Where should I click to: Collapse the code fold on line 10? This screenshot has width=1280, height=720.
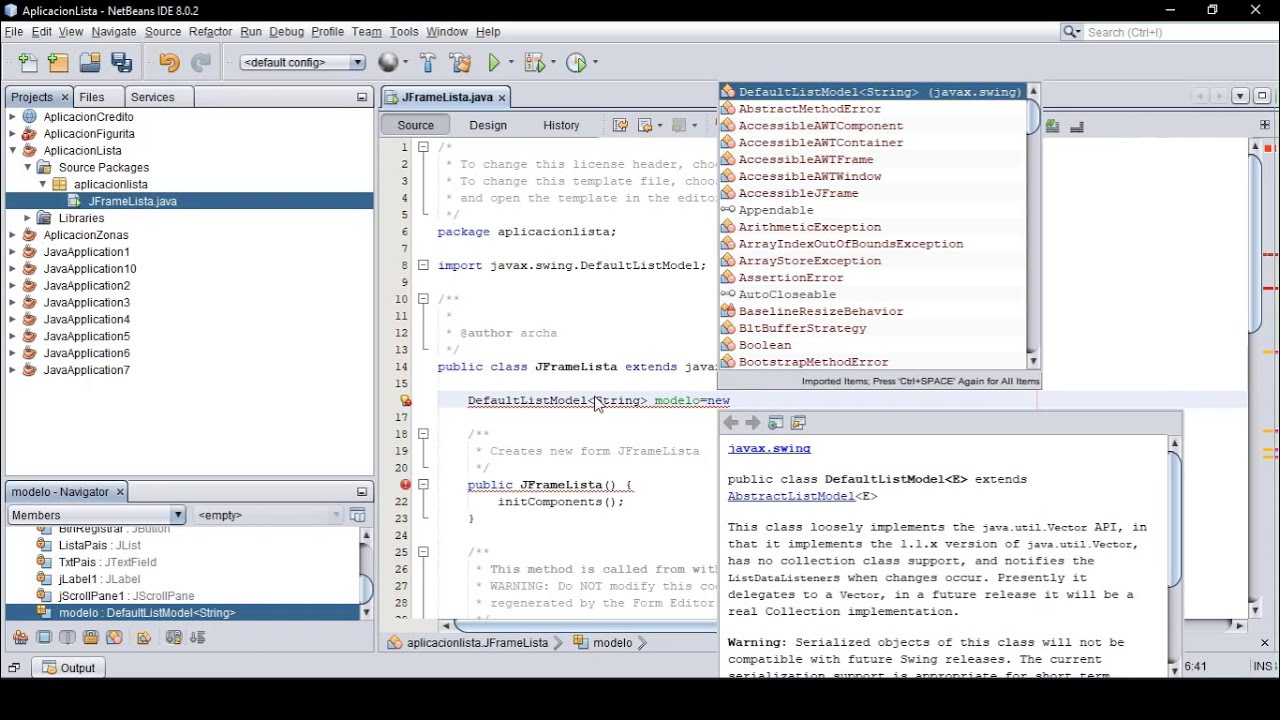[x=423, y=299]
